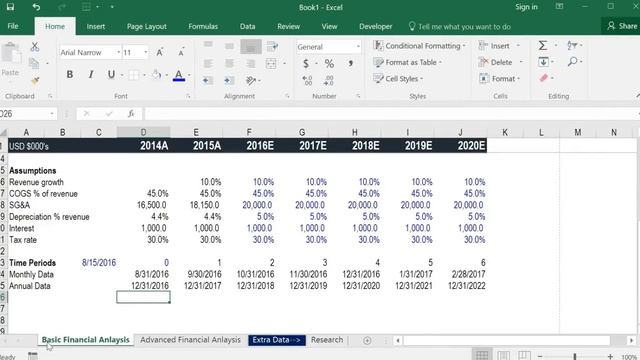Screen dimensions: 640x360
Task: Open the Data ribbon tab
Action: coord(247,27)
